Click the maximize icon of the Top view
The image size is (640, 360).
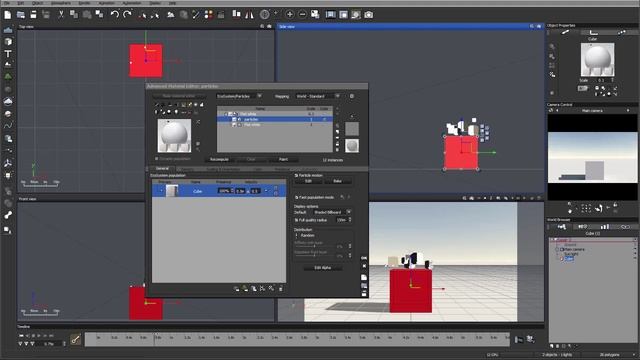(269, 26)
